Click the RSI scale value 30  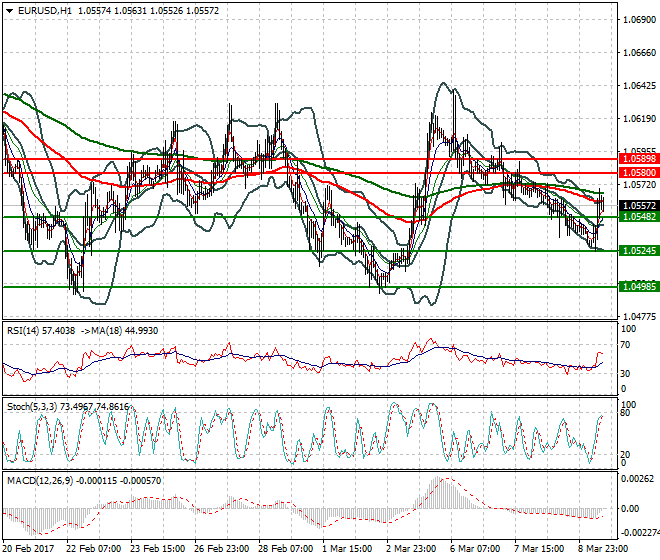point(626,373)
